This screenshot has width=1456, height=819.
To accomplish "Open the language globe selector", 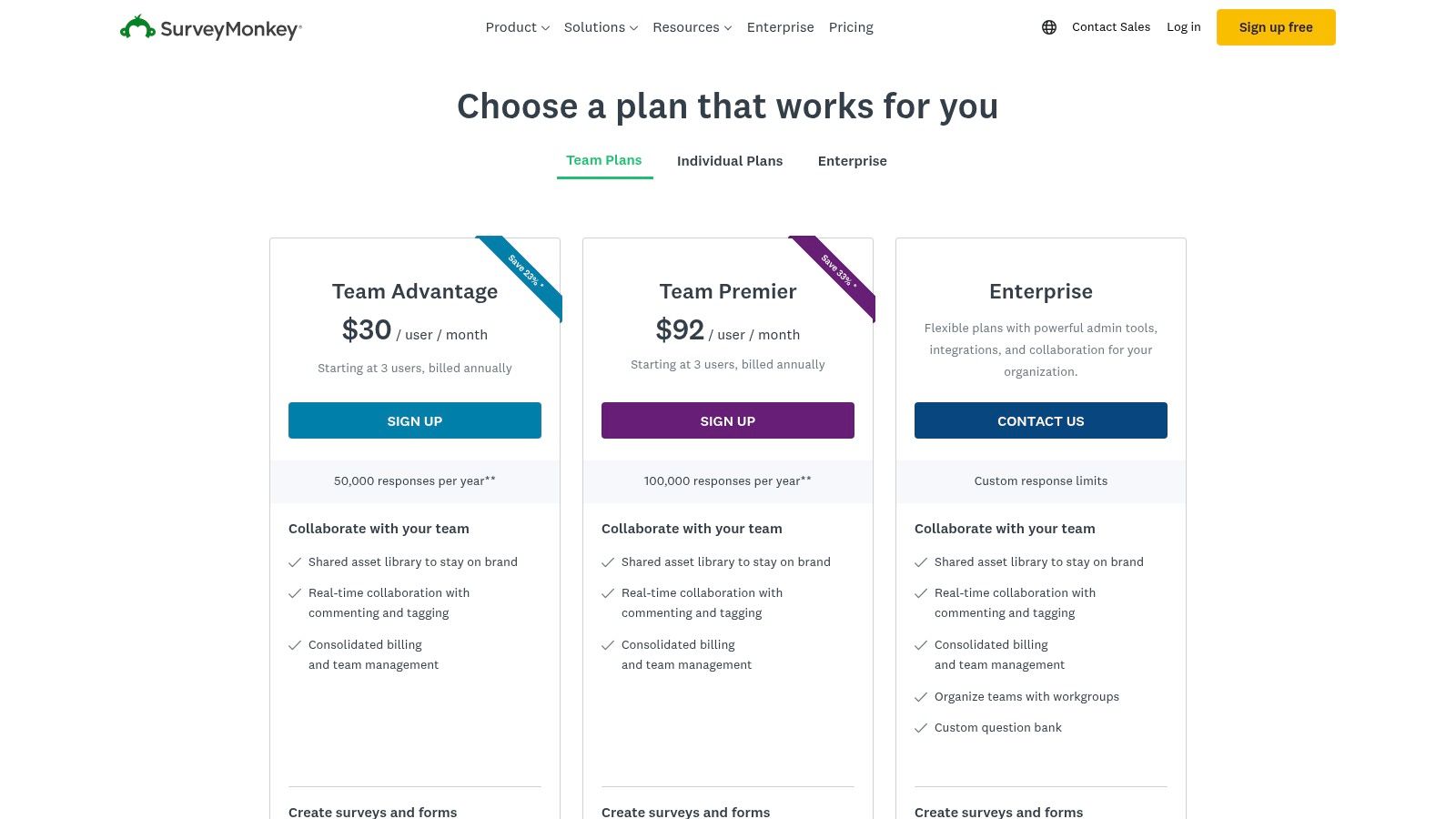I will coord(1048,27).
